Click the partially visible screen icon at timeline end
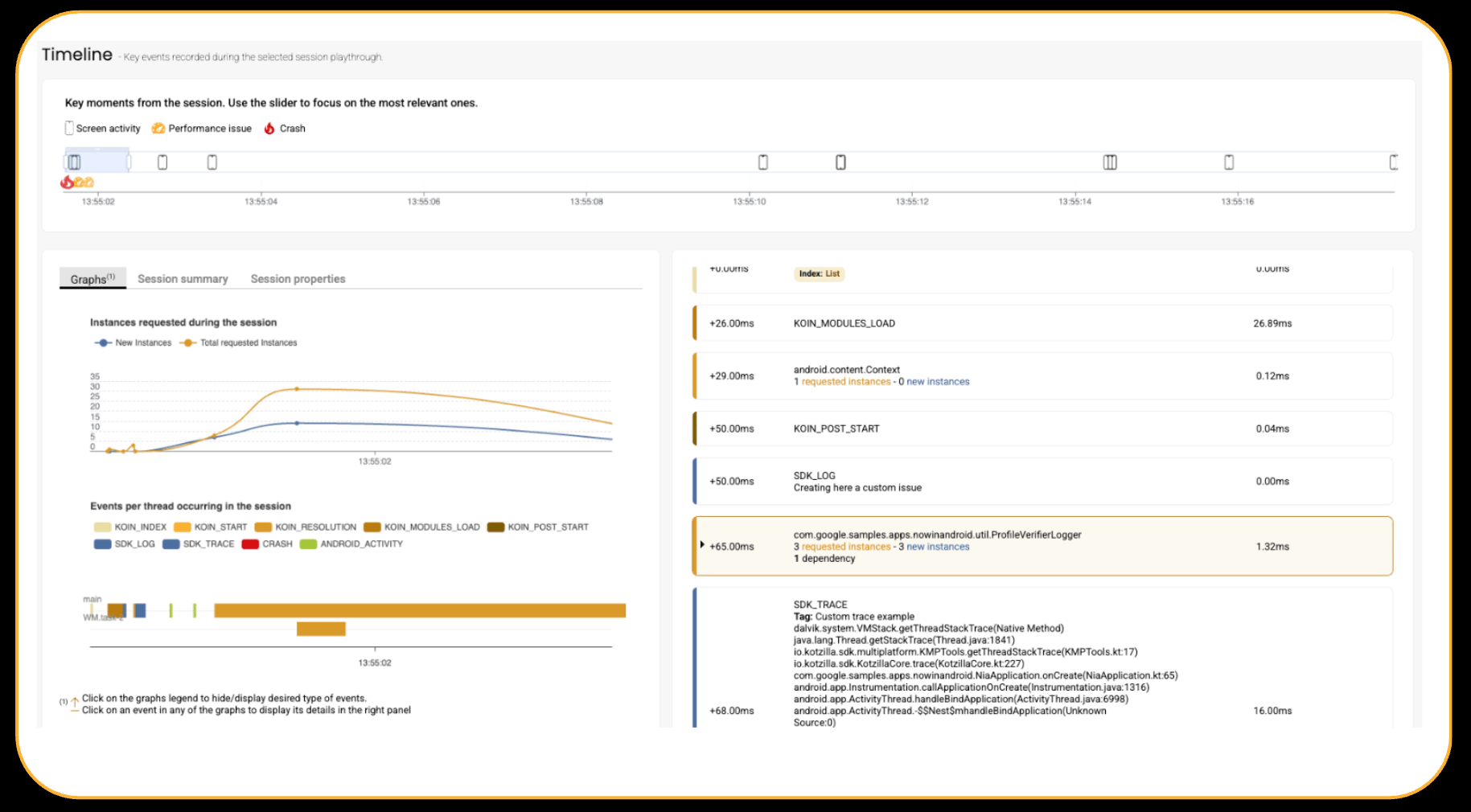This screenshot has height=812, width=1471. 1394,162
